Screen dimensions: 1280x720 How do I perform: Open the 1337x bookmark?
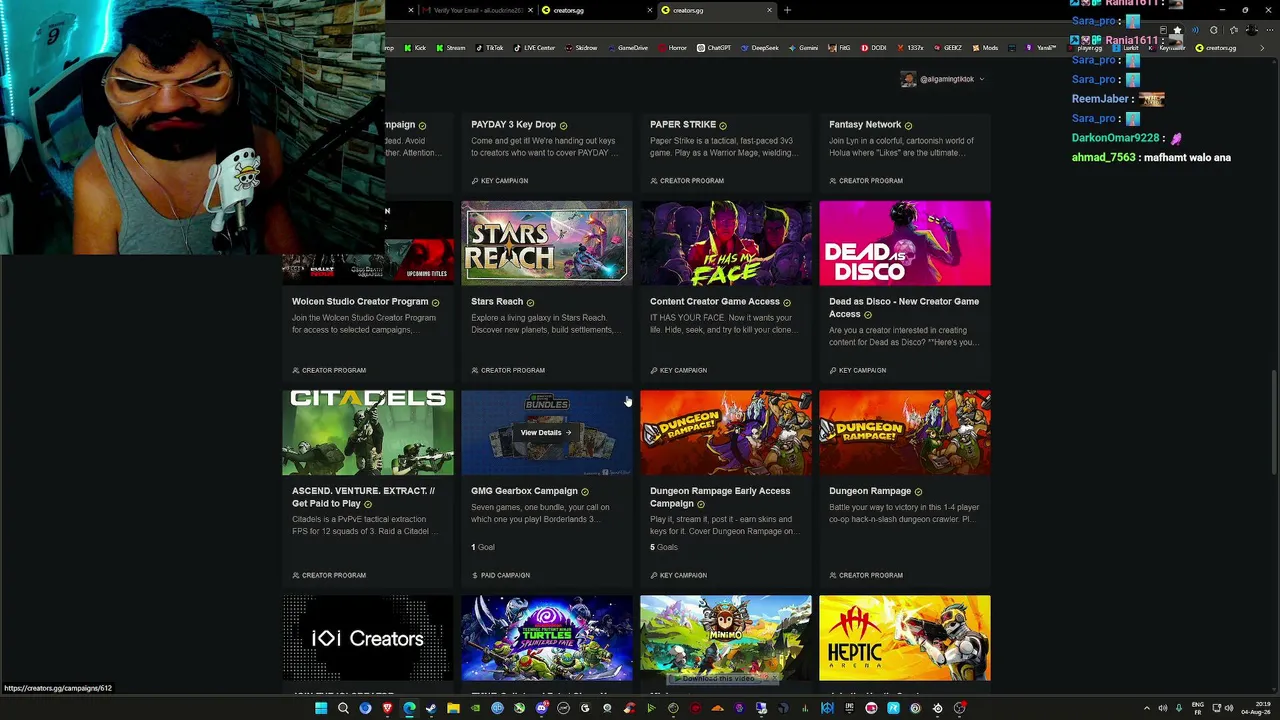coord(910,48)
